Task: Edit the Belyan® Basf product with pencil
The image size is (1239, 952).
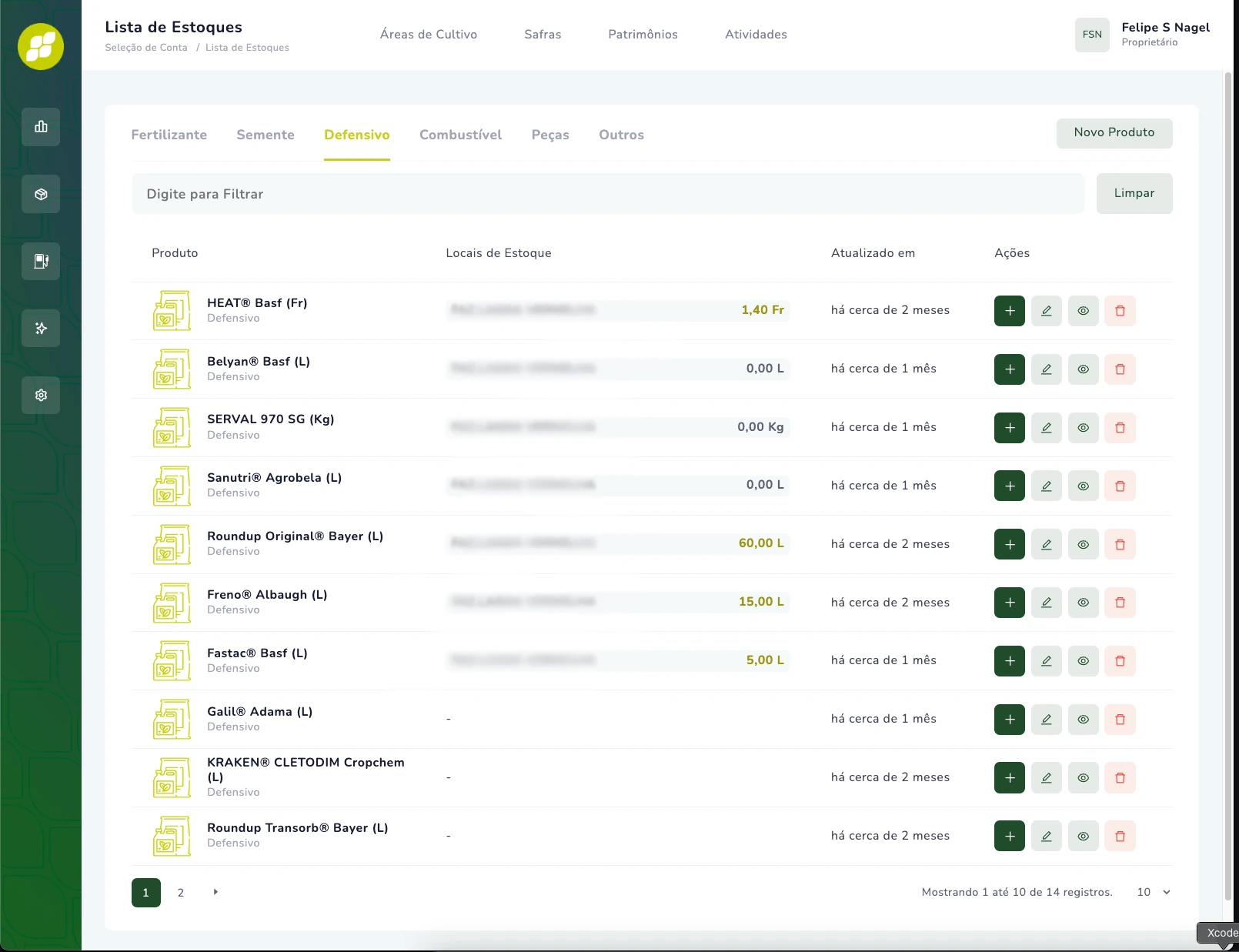Action: pos(1046,369)
